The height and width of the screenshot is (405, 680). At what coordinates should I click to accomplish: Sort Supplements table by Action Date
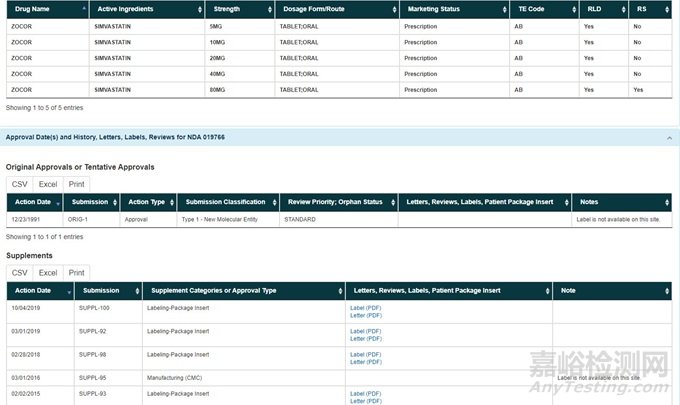coord(39,291)
